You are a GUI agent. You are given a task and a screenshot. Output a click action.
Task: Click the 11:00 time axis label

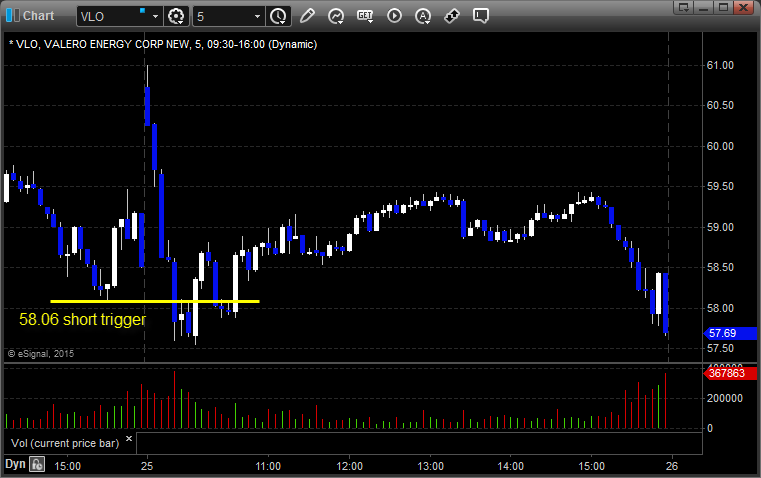click(268, 466)
